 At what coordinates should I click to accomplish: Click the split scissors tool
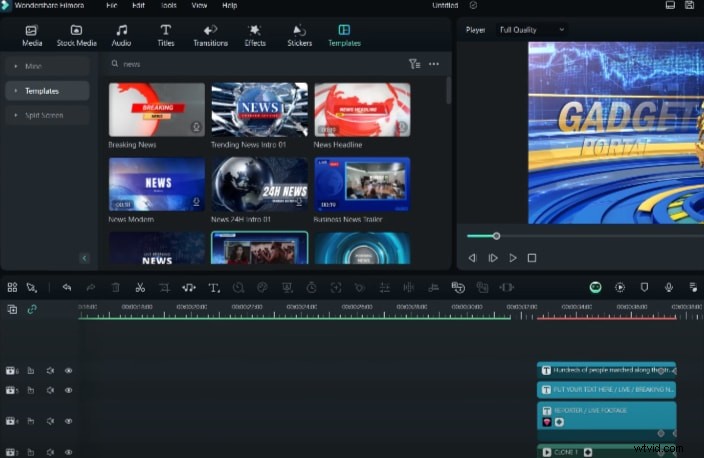[x=140, y=287]
